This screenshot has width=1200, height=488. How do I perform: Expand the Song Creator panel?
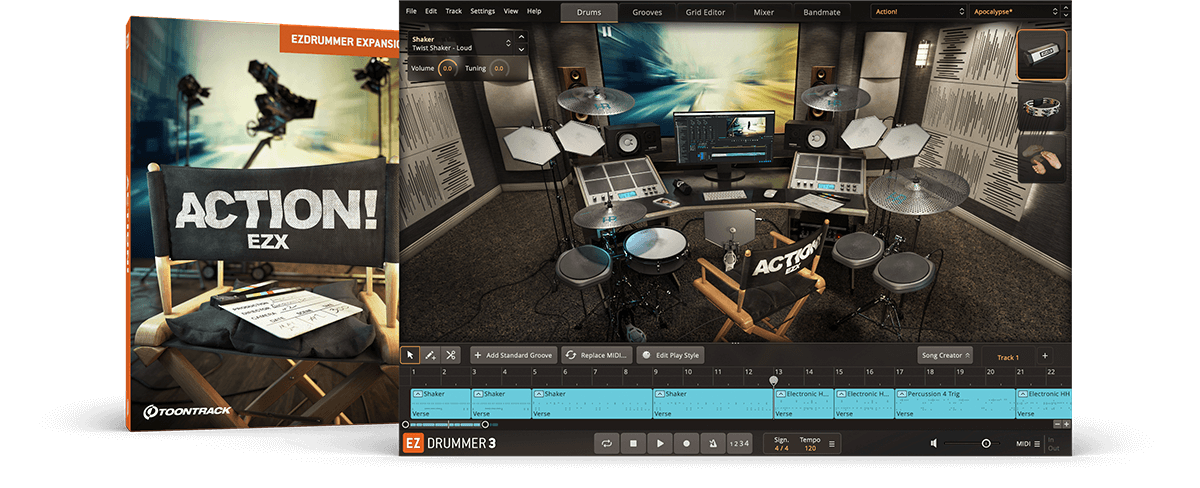[945, 355]
